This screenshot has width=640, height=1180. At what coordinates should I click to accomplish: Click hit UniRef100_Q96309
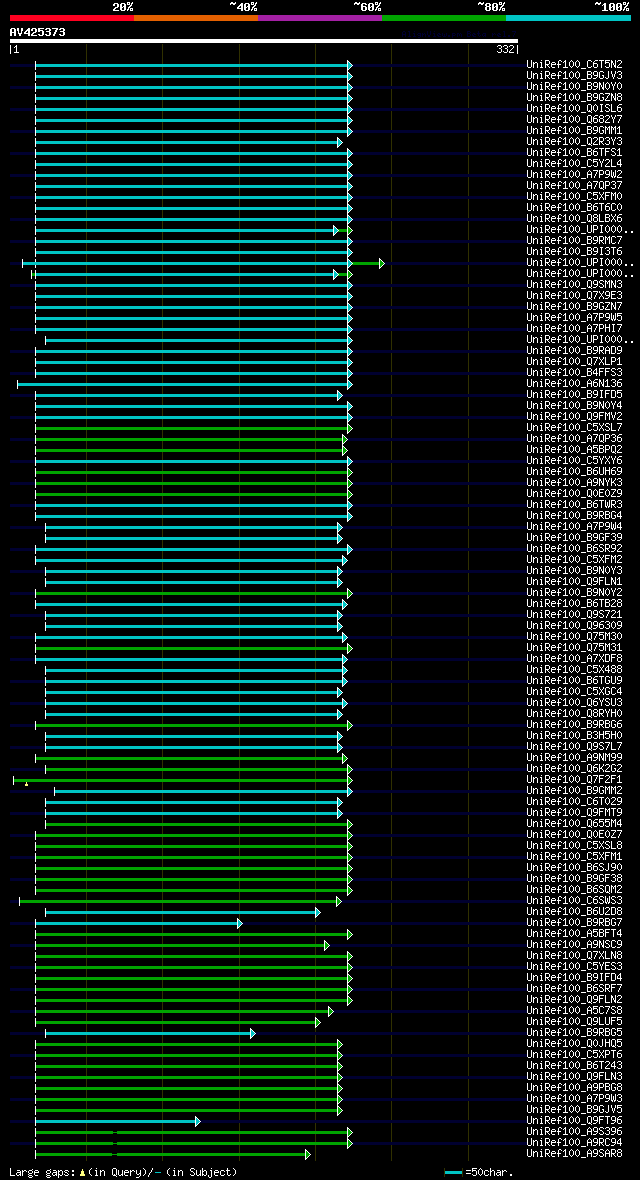pos(574,626)
